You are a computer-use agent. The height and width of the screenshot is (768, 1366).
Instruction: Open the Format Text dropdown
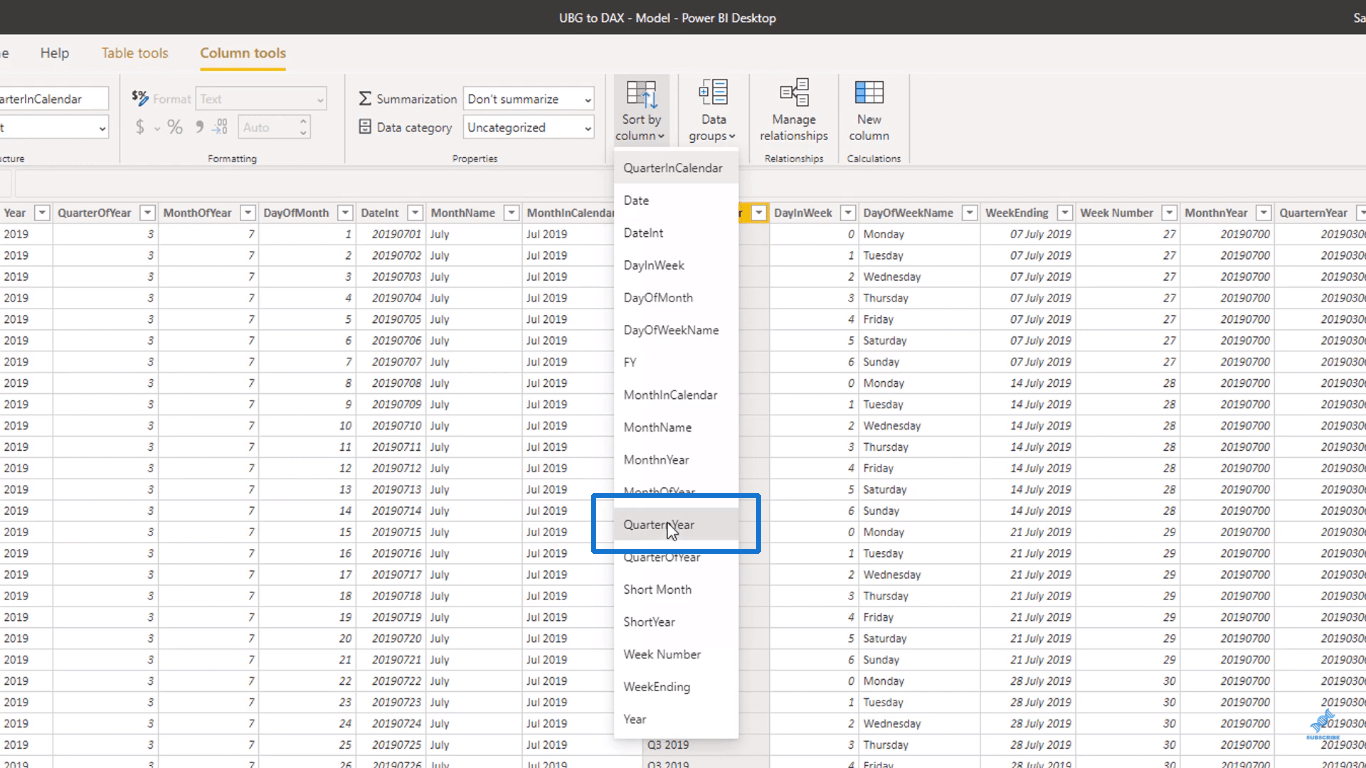[x=261, y=99]
